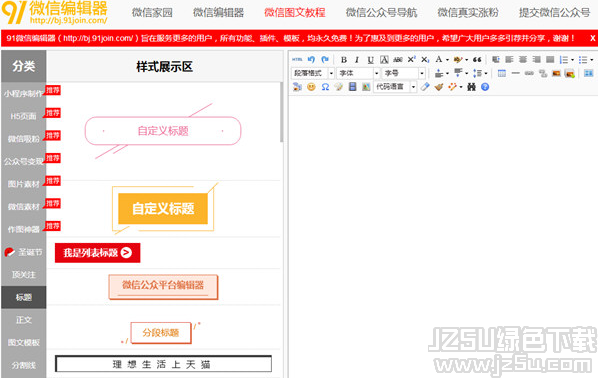This screenshot has height=378, width=598.
Task: Go to 微信家园 nav tab
Action: (152, 13)
